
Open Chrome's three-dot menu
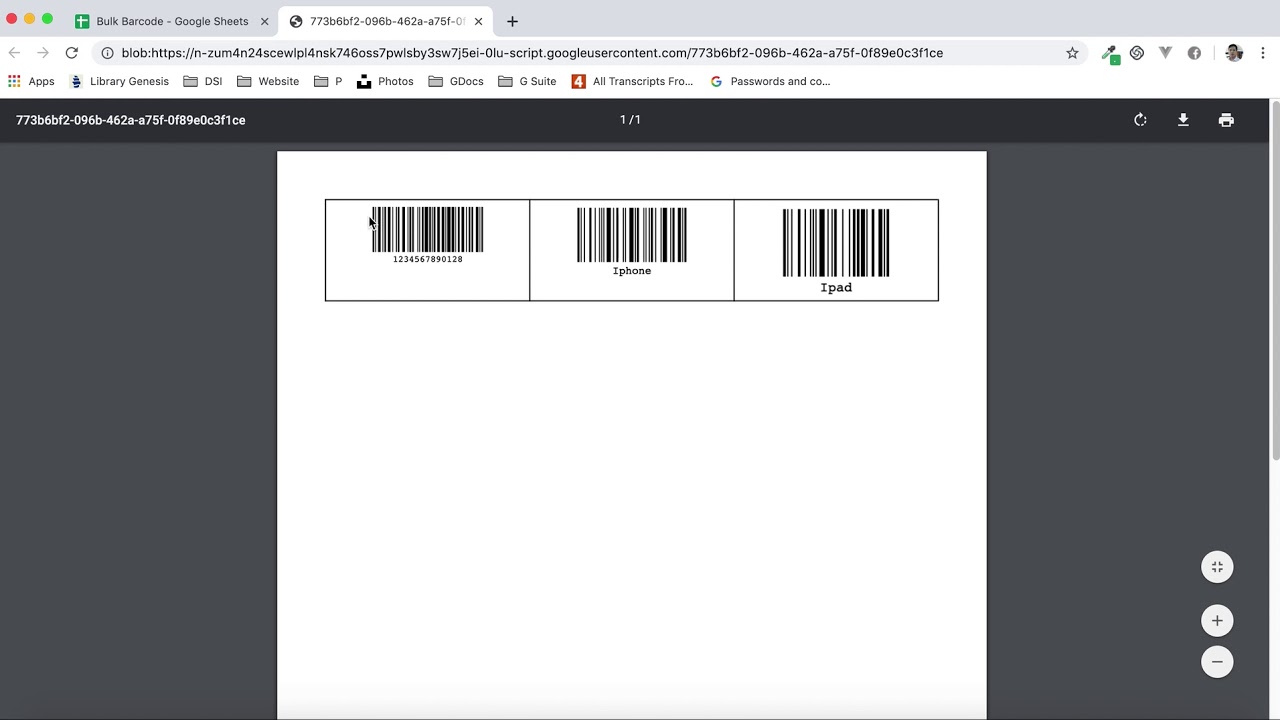coord(1263,53)
